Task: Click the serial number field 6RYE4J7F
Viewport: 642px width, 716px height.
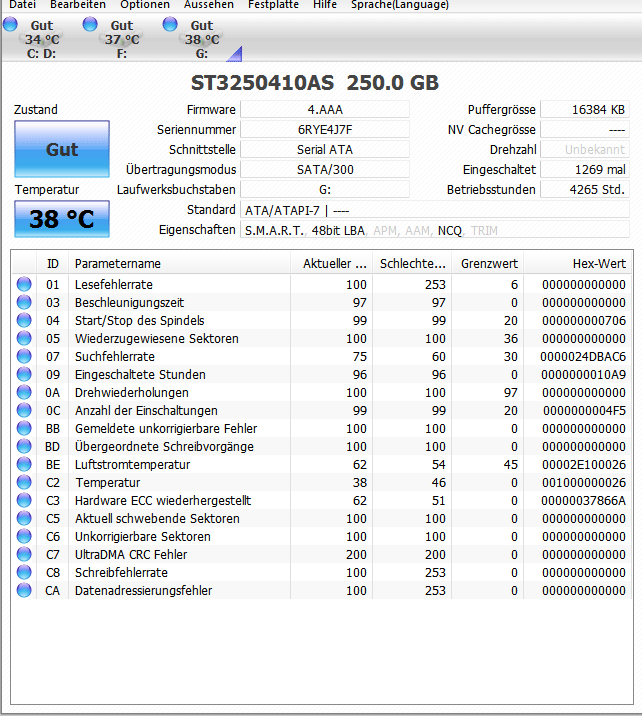Action: (x=325, y=130)
